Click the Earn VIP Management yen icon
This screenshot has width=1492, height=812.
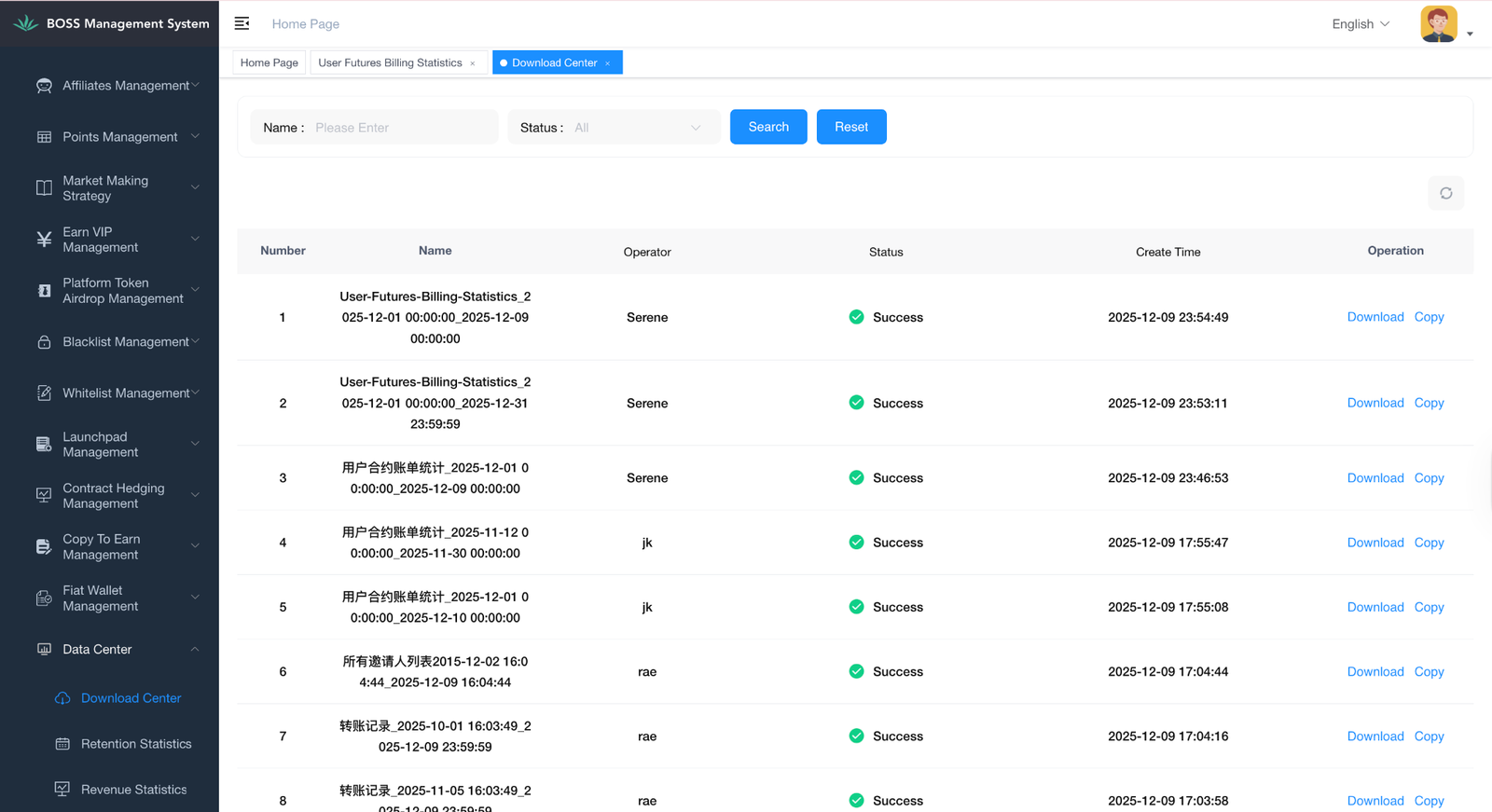(x=44, y=240)
